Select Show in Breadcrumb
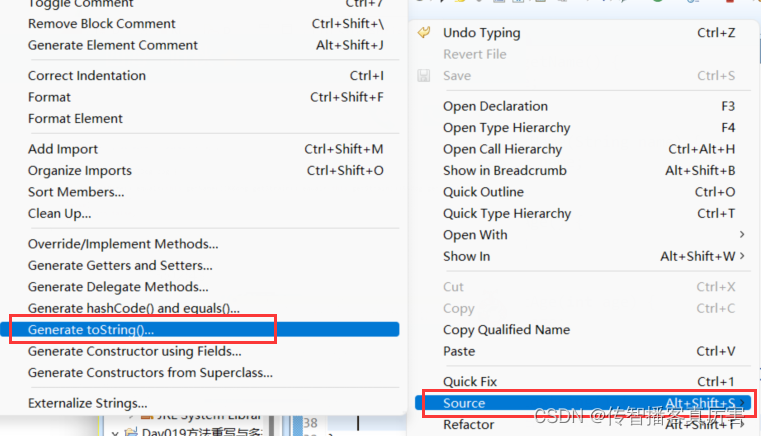Screen dimensions: 761x436 583,170
